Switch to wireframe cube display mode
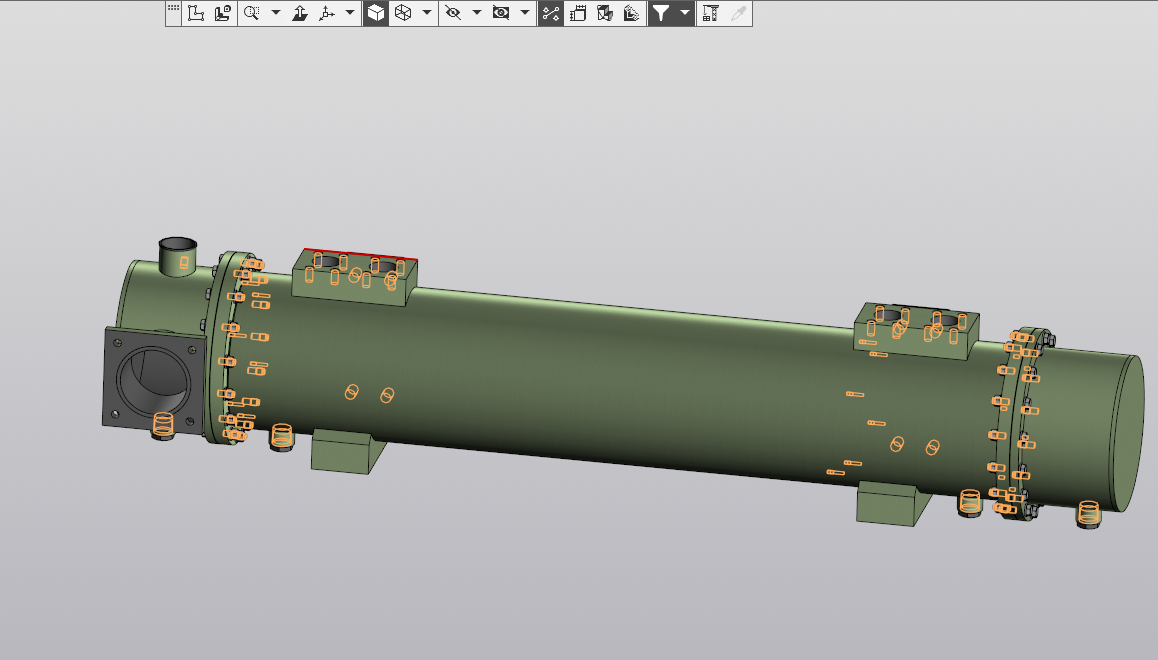Viewport: 1158px width, 660px height. [x=402, y=13]
